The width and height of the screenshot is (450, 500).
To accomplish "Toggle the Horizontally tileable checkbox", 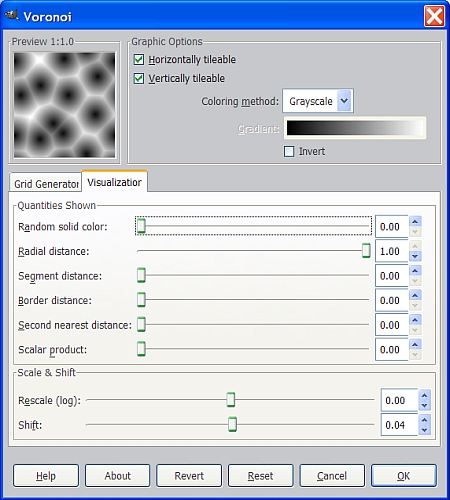I will 139,60.
